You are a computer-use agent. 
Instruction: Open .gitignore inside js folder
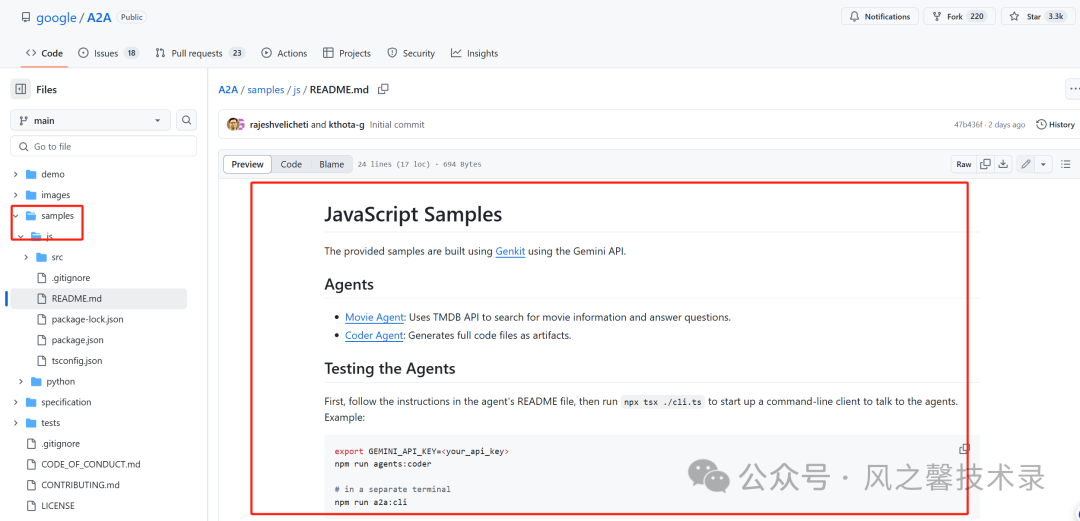coord(70,278)
